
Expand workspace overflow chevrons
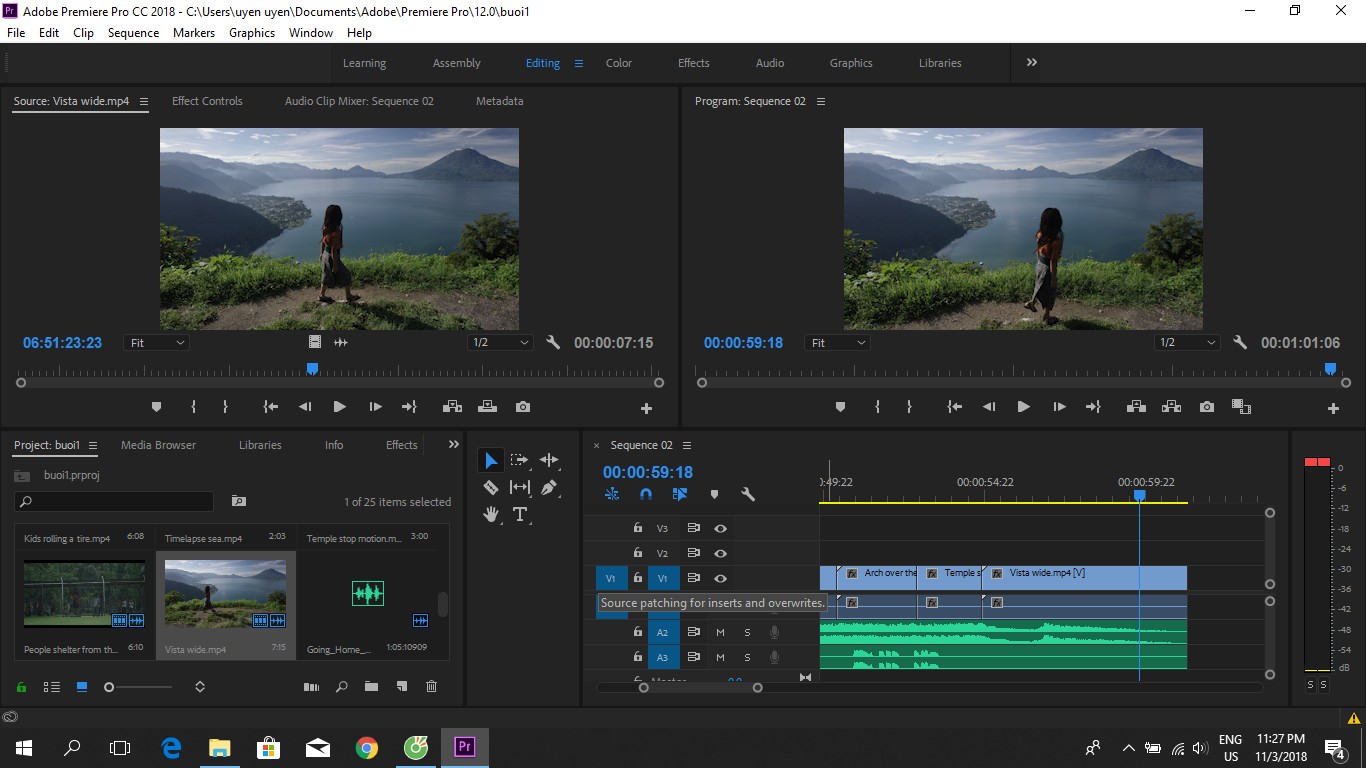1031,62
